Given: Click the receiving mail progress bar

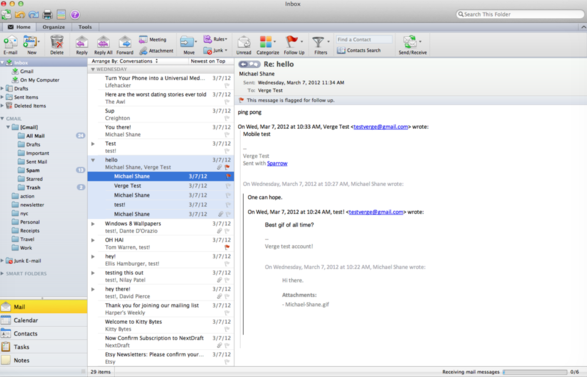Looking at the screenshot, I should tap(535, 372).
